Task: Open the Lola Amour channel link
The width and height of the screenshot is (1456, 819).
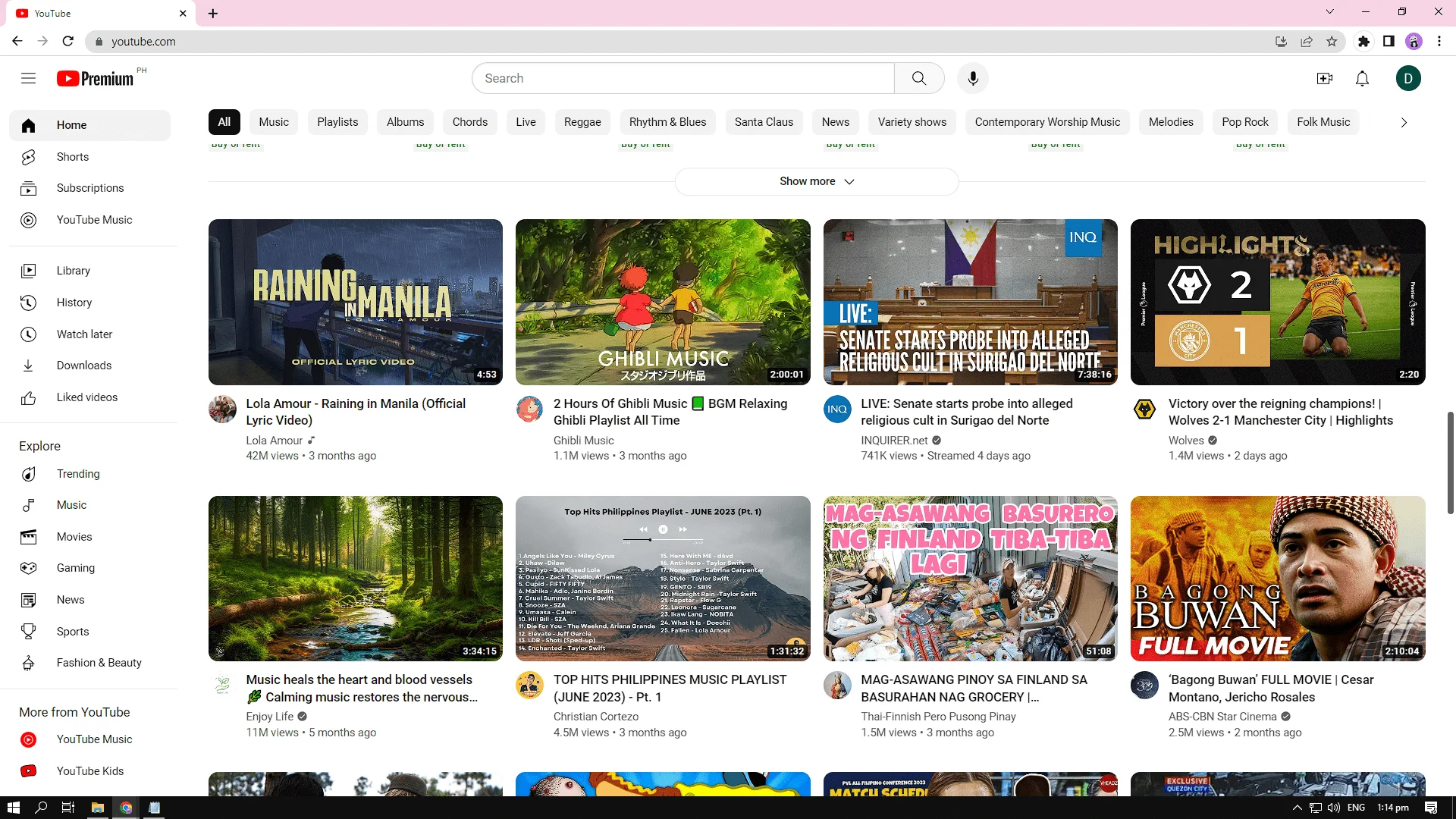Action: tap(274, 441)
